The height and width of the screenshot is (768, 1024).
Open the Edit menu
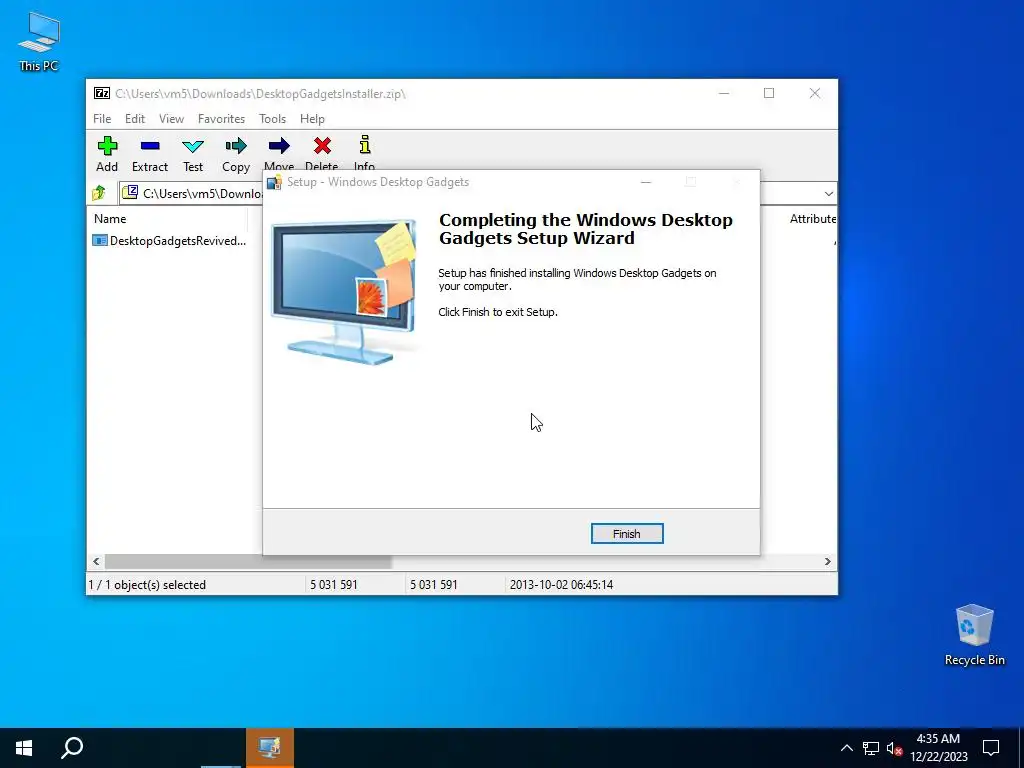point(135,119)
